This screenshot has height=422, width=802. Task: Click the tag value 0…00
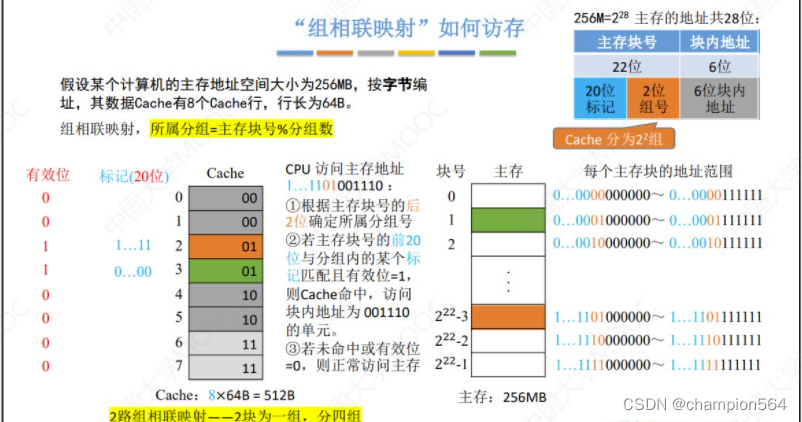tap(133, 272)
